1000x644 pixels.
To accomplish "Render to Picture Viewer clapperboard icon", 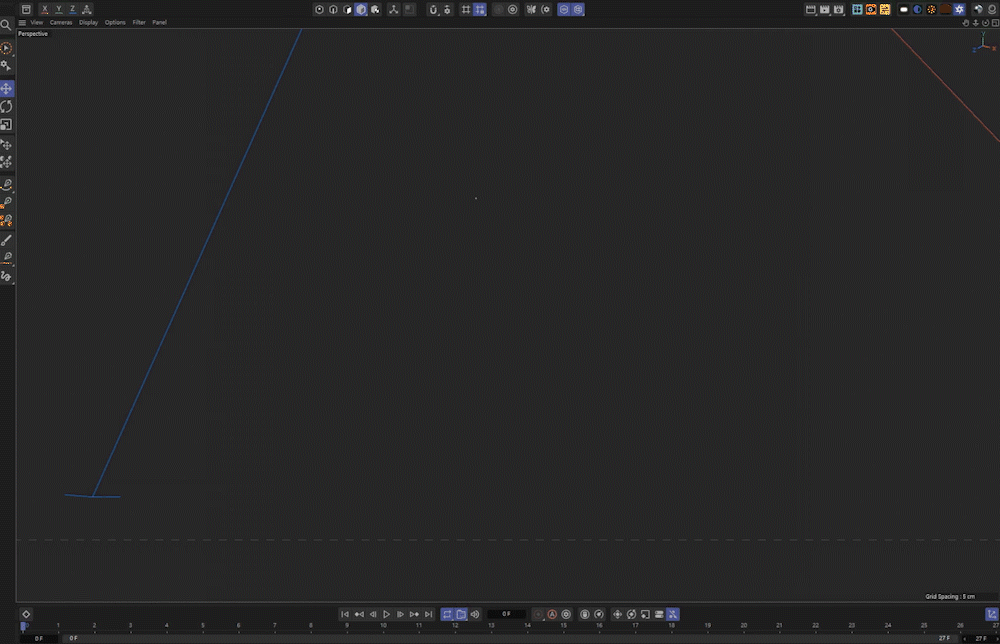I will pos(825,10).
